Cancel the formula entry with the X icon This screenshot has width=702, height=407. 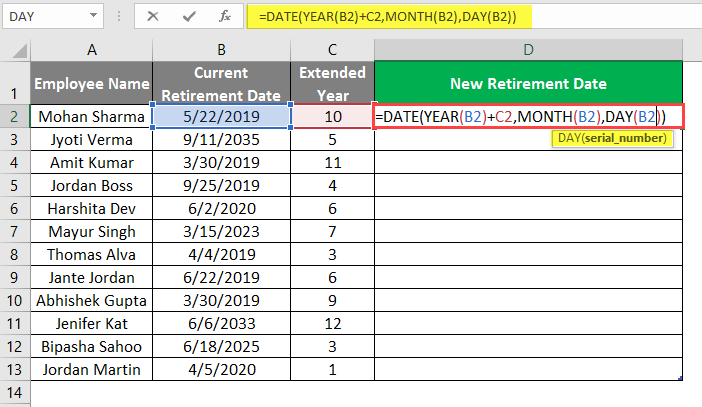(x=153, y=16)
